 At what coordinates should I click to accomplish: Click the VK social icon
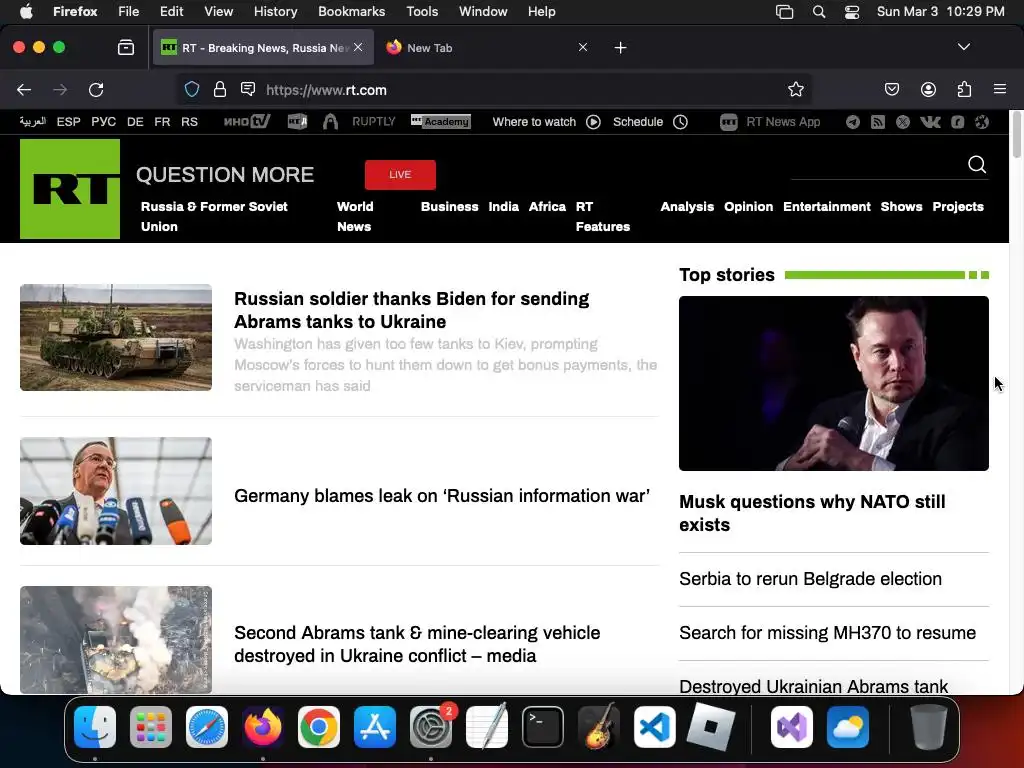(x=930, y=122)
